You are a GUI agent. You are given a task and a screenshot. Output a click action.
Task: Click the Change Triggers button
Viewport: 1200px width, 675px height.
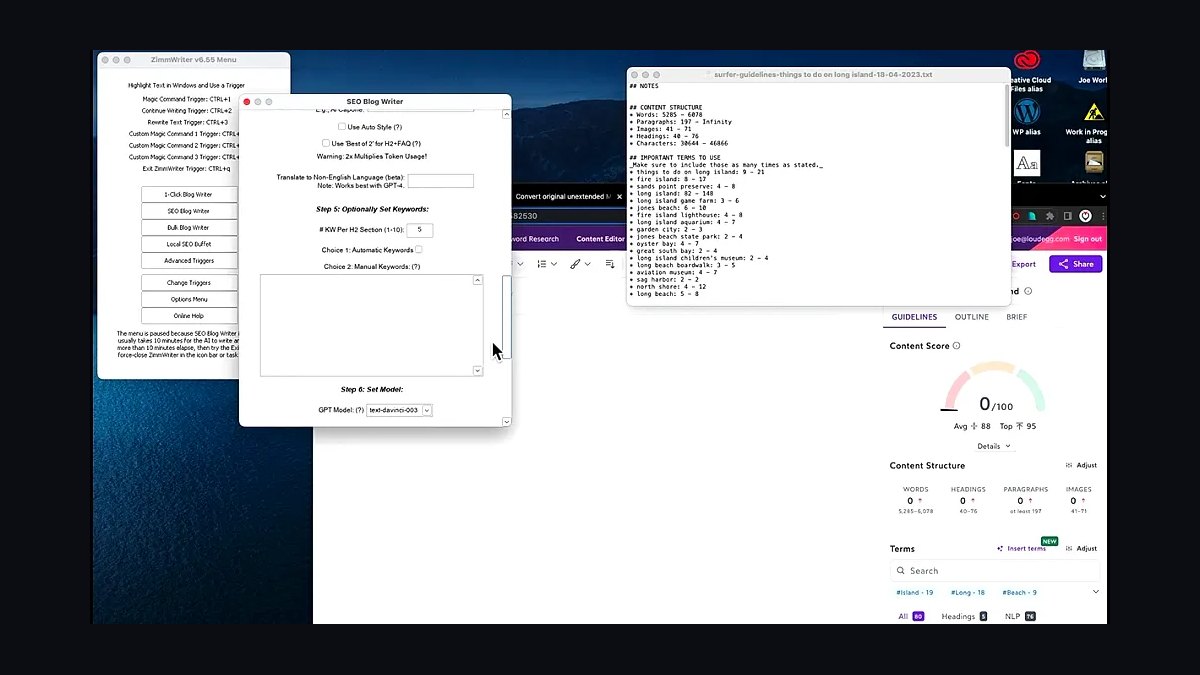[x=189, y=283]
